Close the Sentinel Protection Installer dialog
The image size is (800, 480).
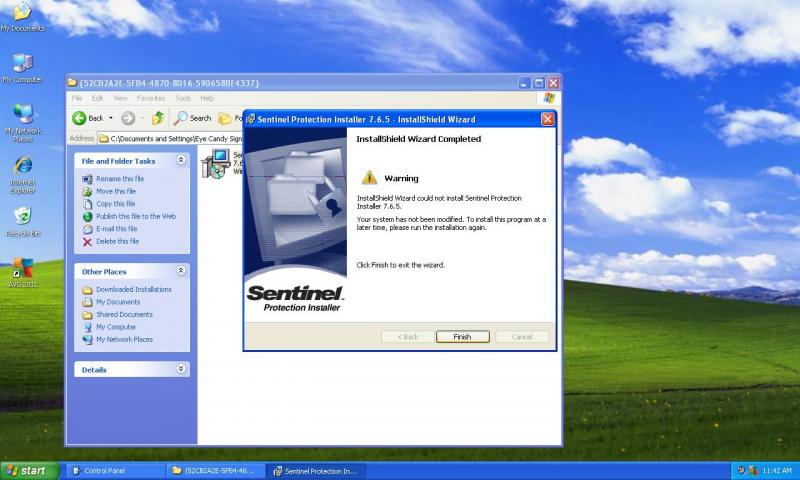pyautogui.click(x=547, y=119)
